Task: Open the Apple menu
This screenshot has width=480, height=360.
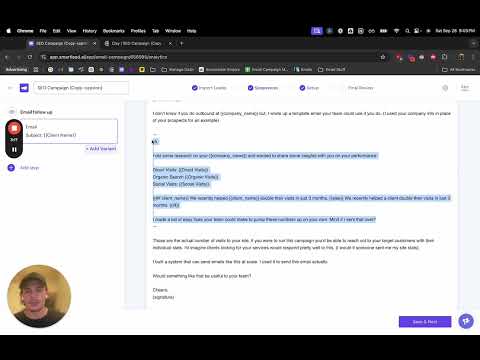Action: click(x=9, y=31)
